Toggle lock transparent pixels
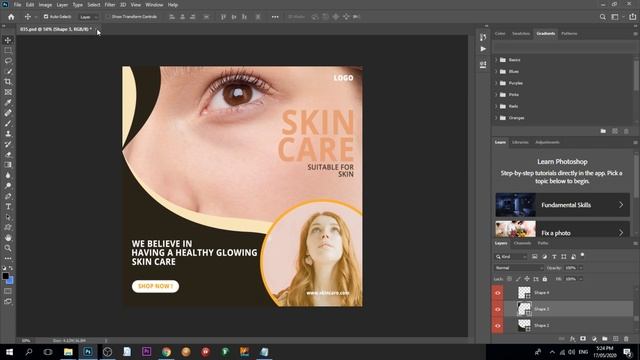 point(509,279)
